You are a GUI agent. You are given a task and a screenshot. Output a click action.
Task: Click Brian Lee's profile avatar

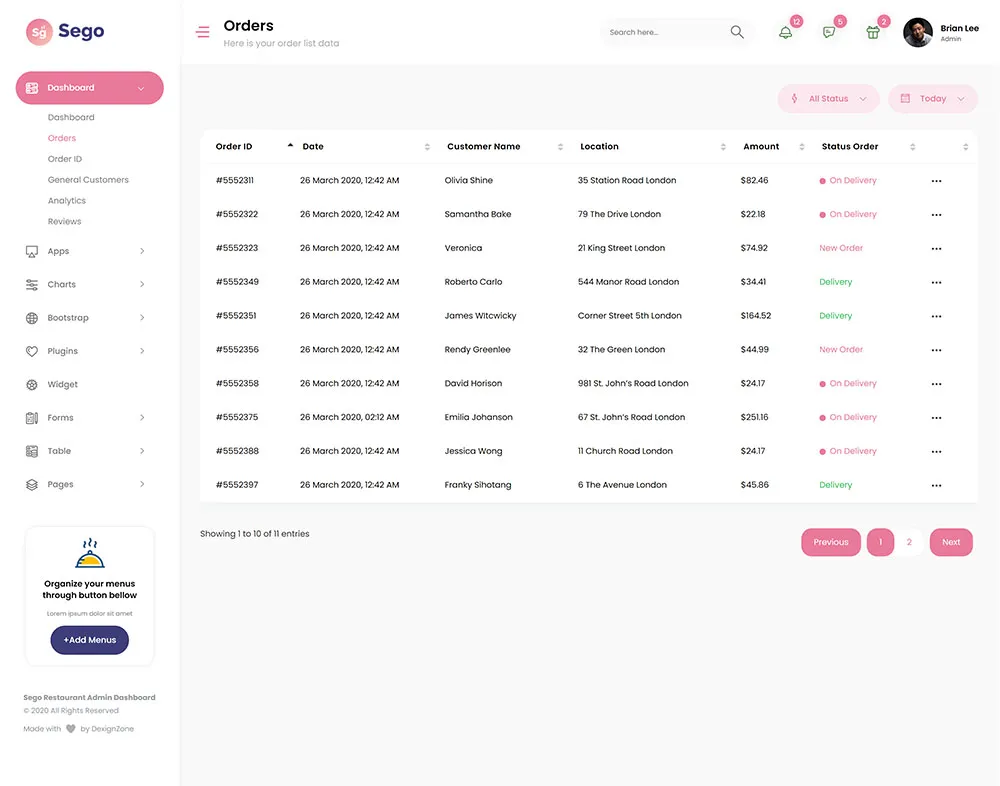point(918,32)
